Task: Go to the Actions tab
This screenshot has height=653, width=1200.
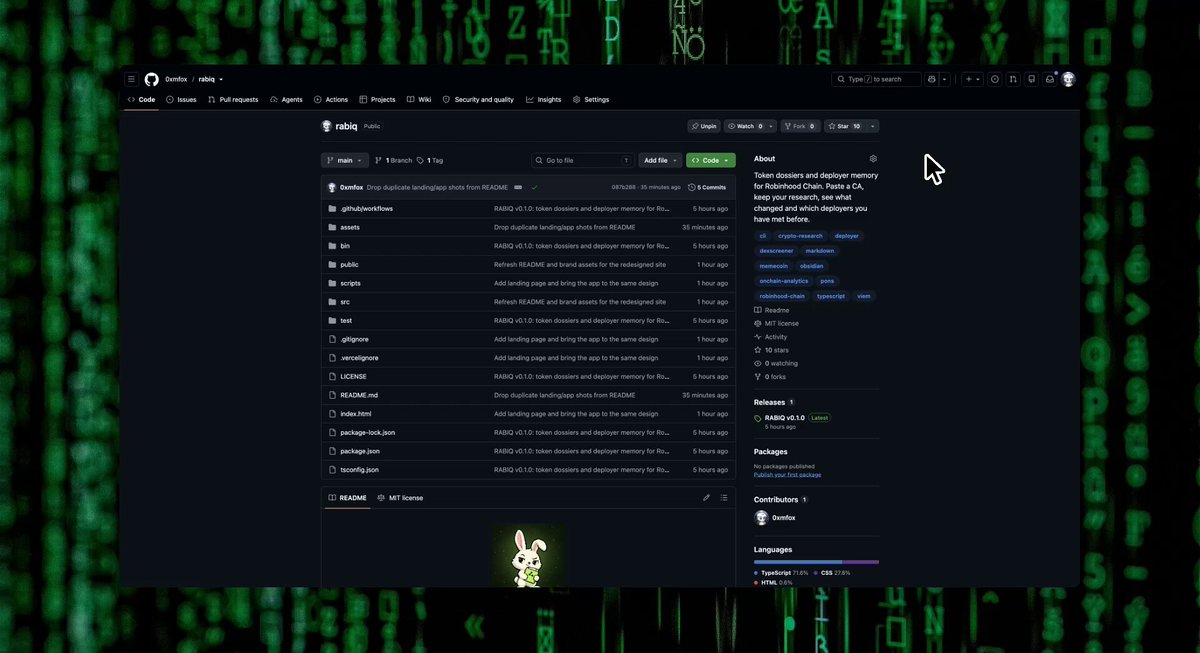Action: (x=331, y=100)
